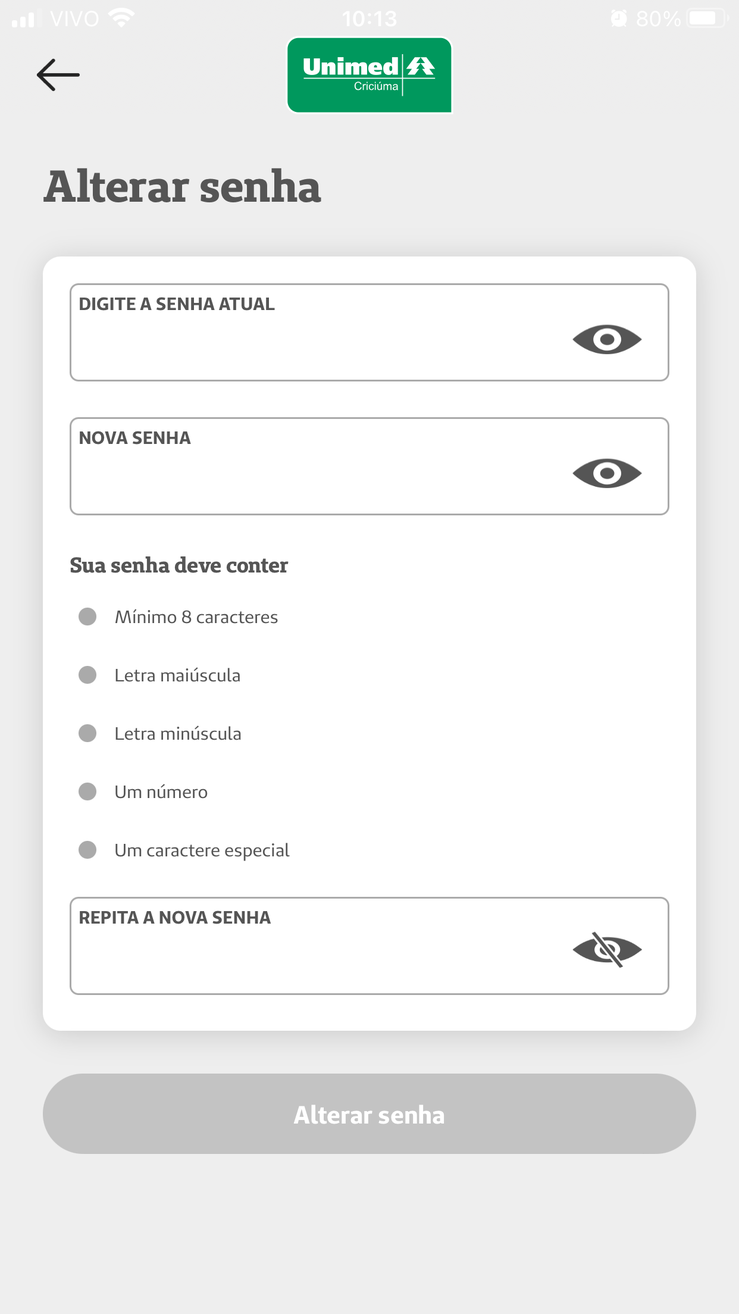Show the repeated new password
The height and width of the screenshot is (1314, 739).
(x=607, y=949)
